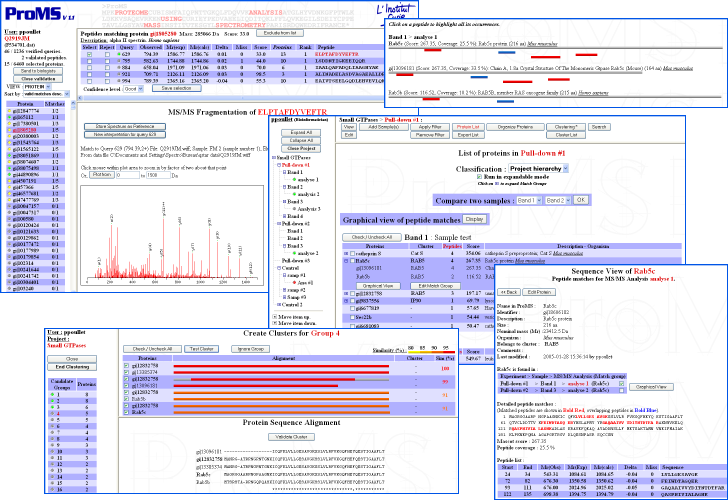Click the peptide link ELPTAFDYVEFTR in table
This screenshot has width=728, height=500.
(337, 54)
